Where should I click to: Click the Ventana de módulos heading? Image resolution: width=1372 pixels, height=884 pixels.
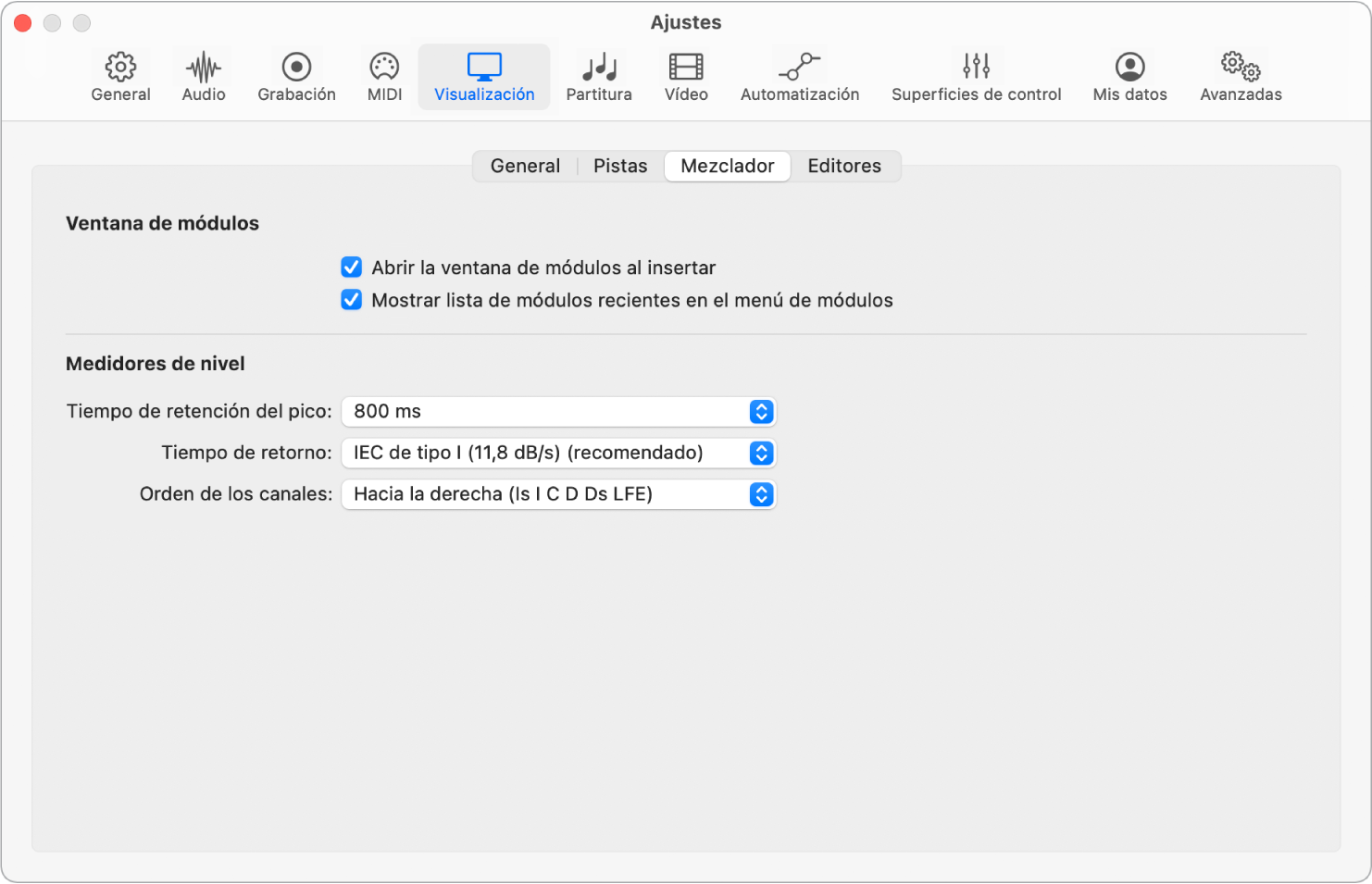(x=162, y=223)
